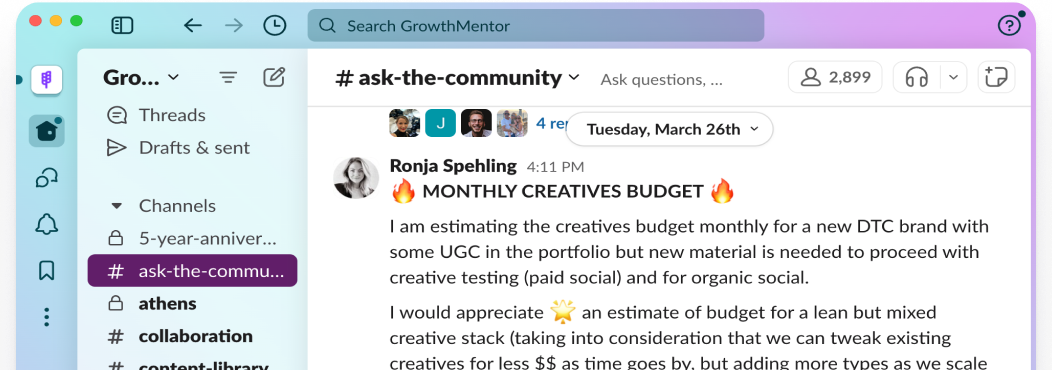
Task: View the 2,899 members list
Action: (x=836, y=78)
